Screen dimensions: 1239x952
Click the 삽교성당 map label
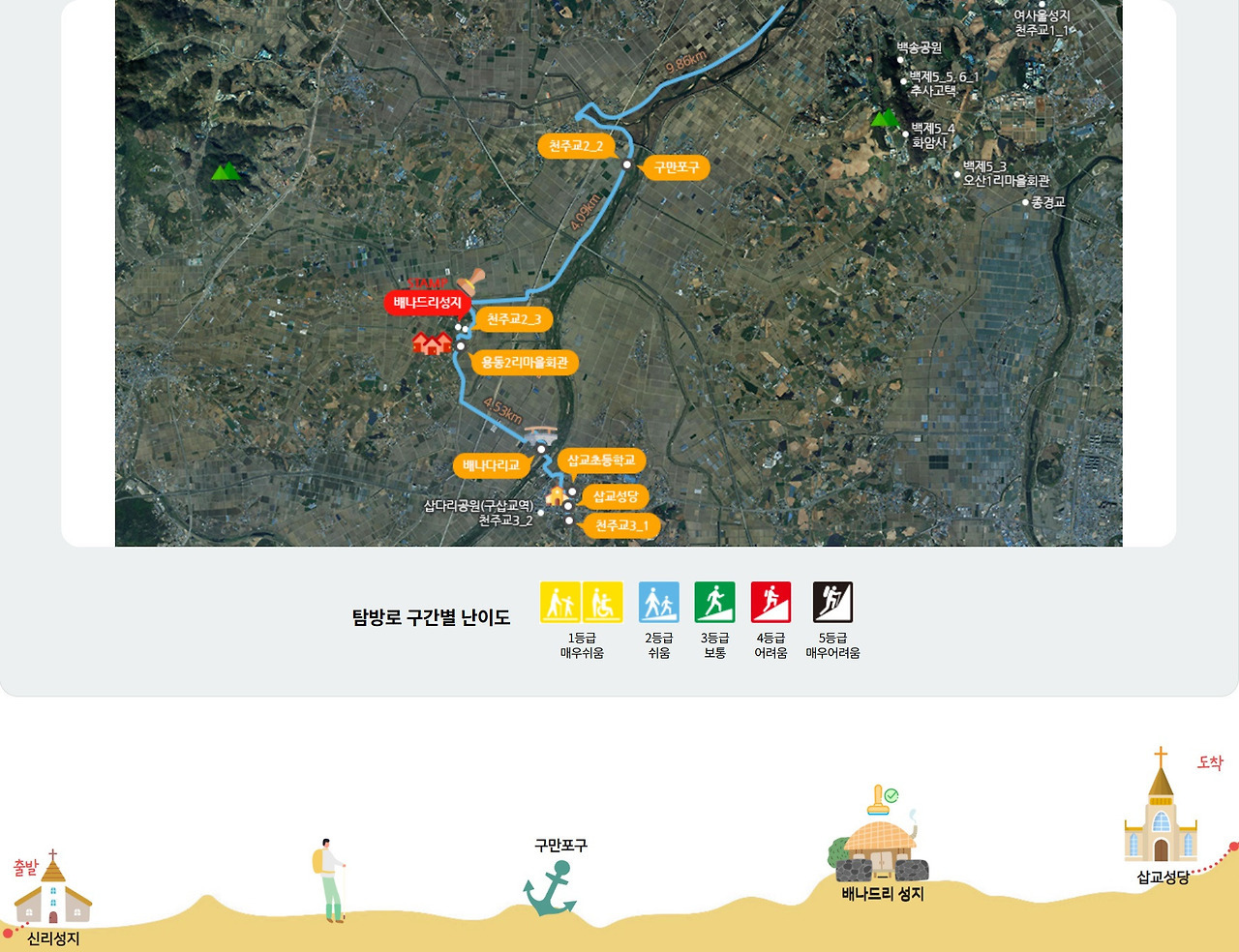click(616, 497)
